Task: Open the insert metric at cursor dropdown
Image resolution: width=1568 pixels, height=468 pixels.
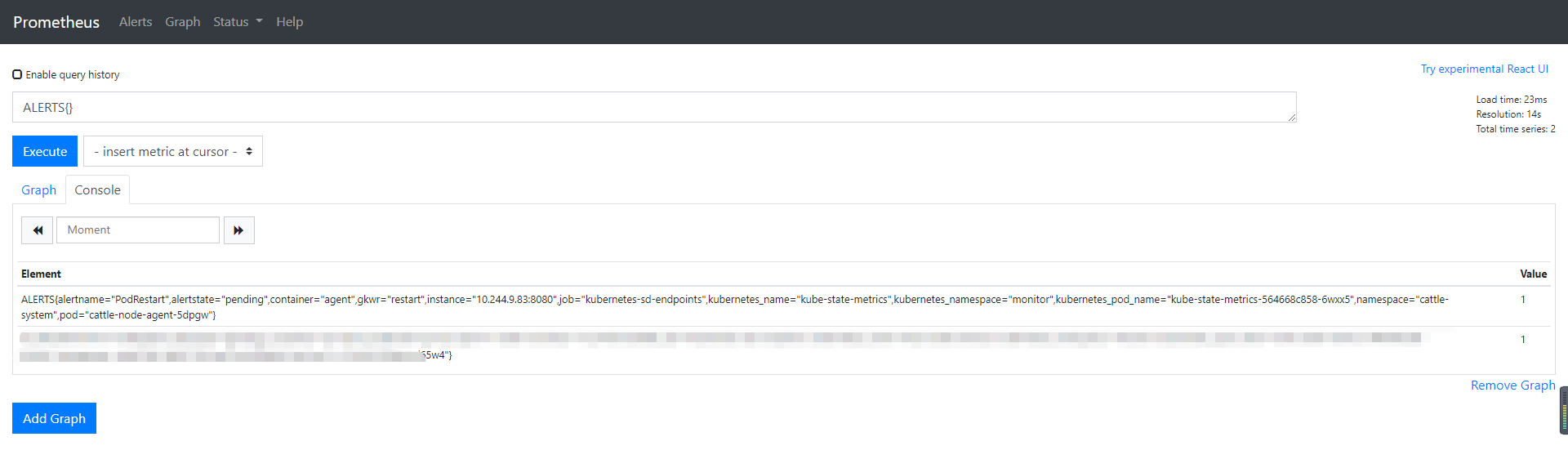Action: pyautogui.click(x=173, y=151)
